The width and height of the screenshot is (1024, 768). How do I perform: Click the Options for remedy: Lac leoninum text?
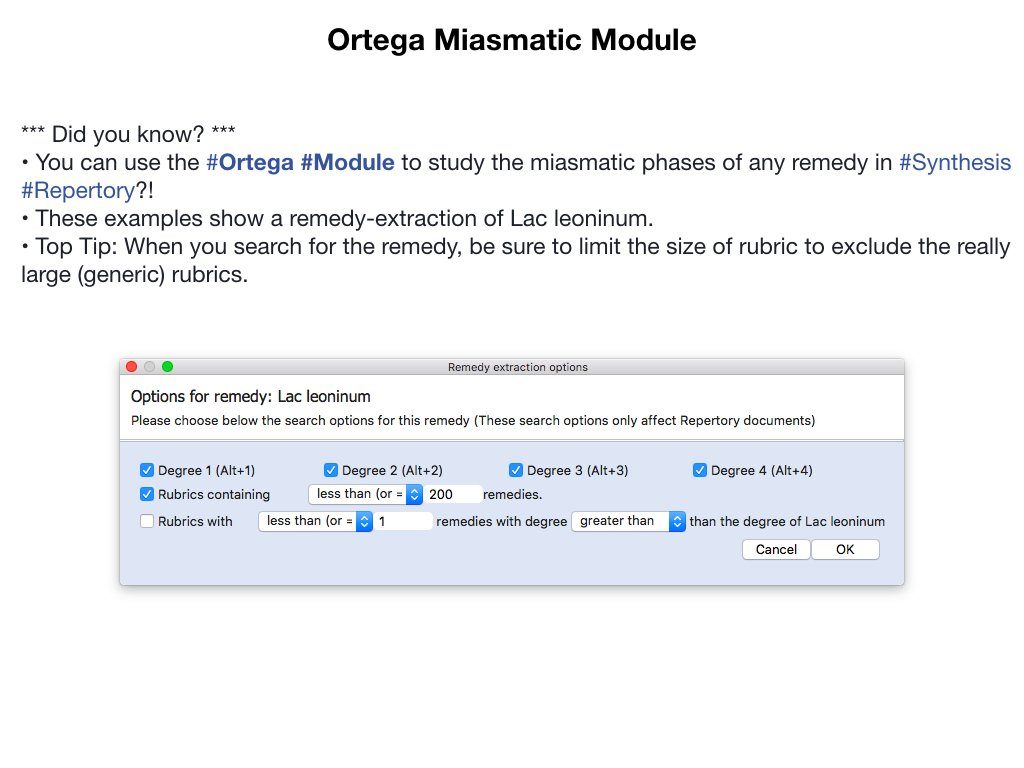pos(251,396)
